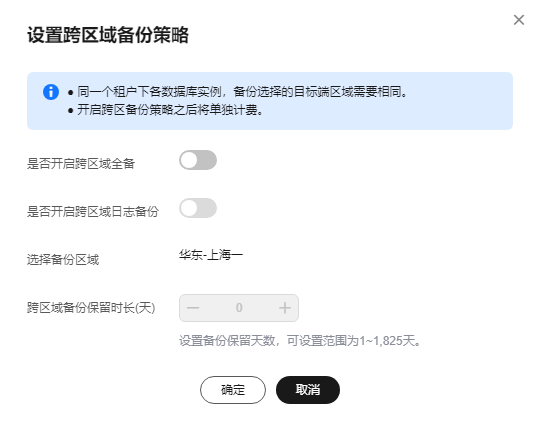Click the 可设置范围为1~1,825天 range hint
The image size is (537, 432).
(351, 341)
